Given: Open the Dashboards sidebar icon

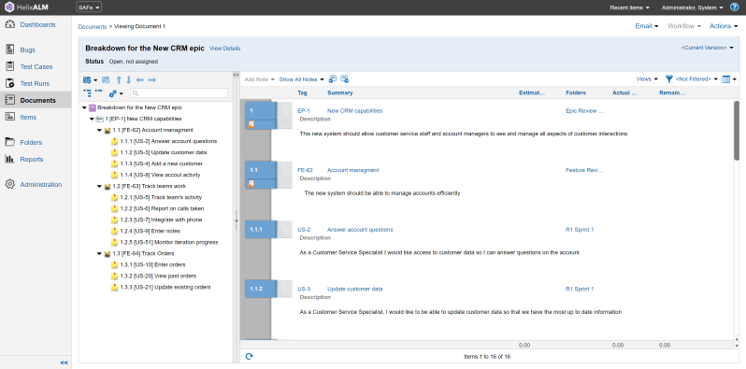Looking at the screenshot, I should 10,25.
